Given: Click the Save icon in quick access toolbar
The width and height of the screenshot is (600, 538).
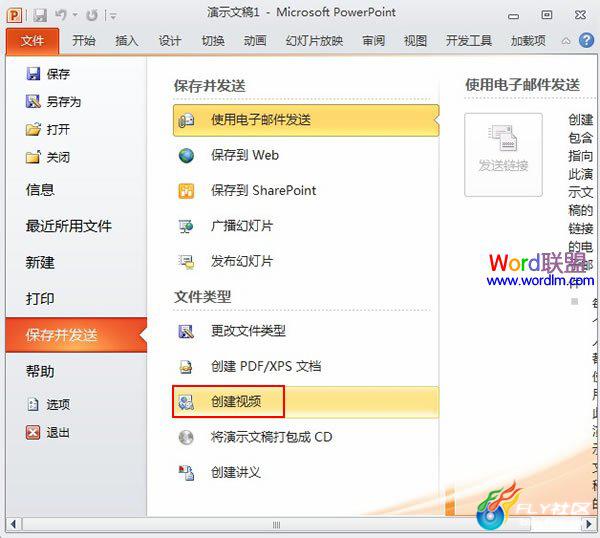Looking at the screenshot, I should coord(40,15).
